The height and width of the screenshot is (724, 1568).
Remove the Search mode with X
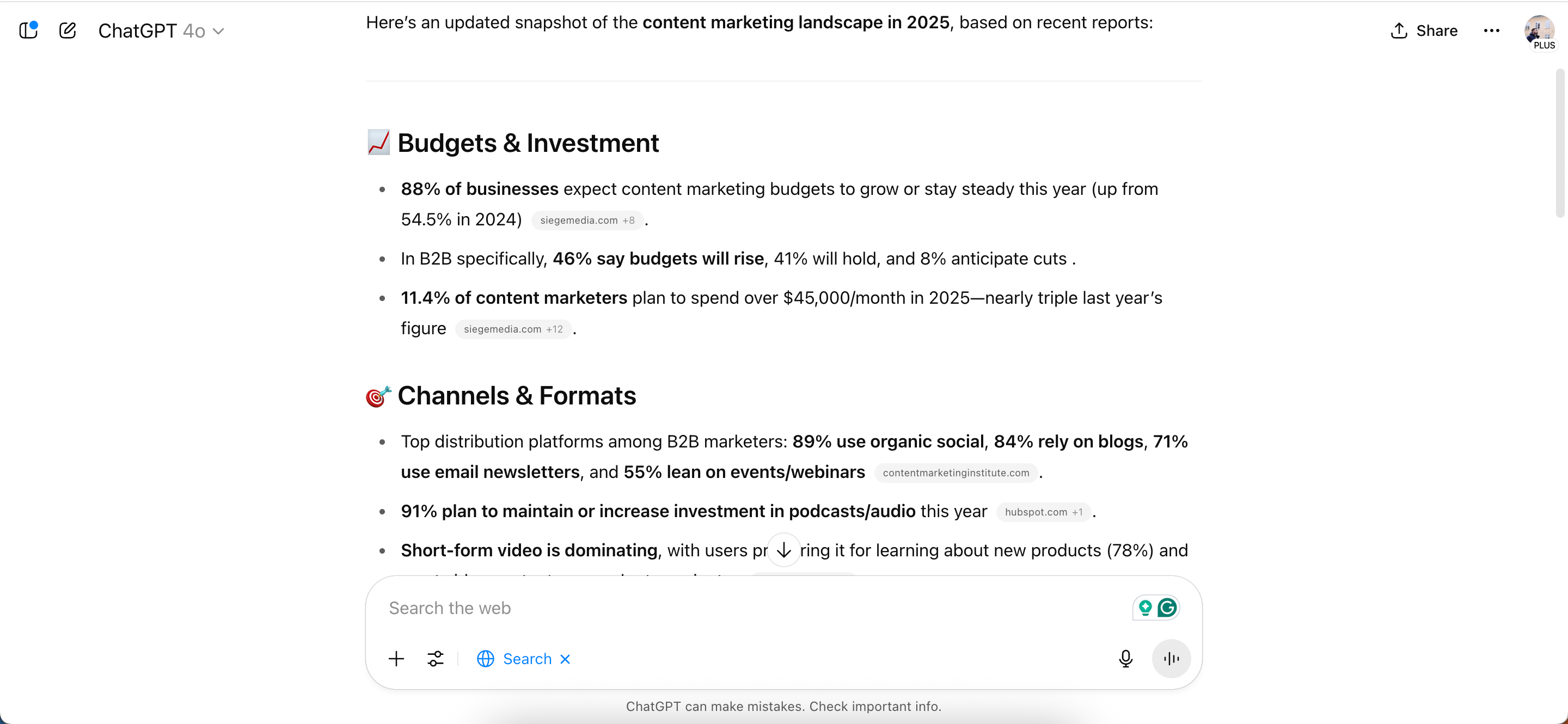tap(565, 659)
